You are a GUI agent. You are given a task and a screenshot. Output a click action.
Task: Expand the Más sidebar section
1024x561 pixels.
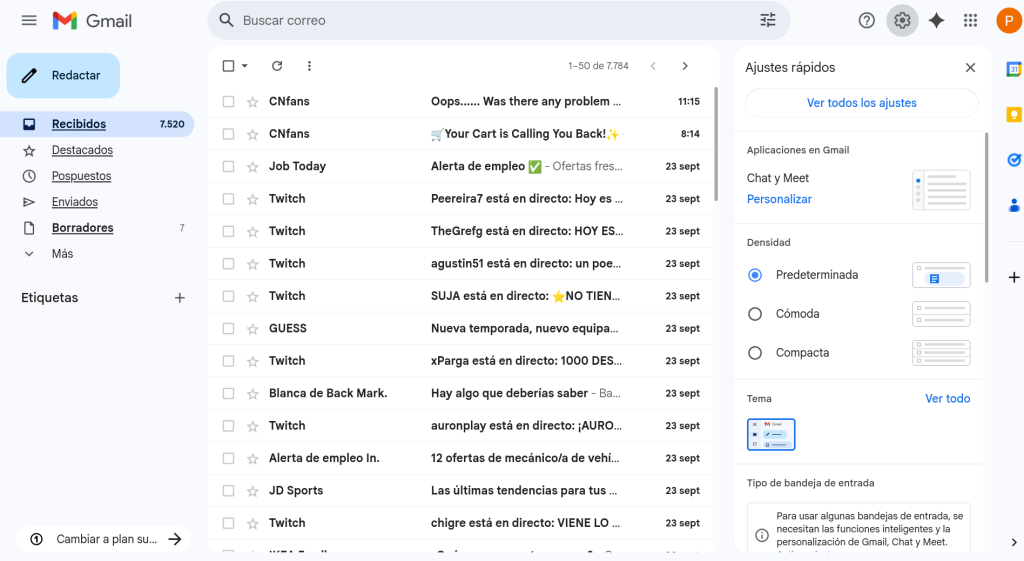click(x=62, y=254)
